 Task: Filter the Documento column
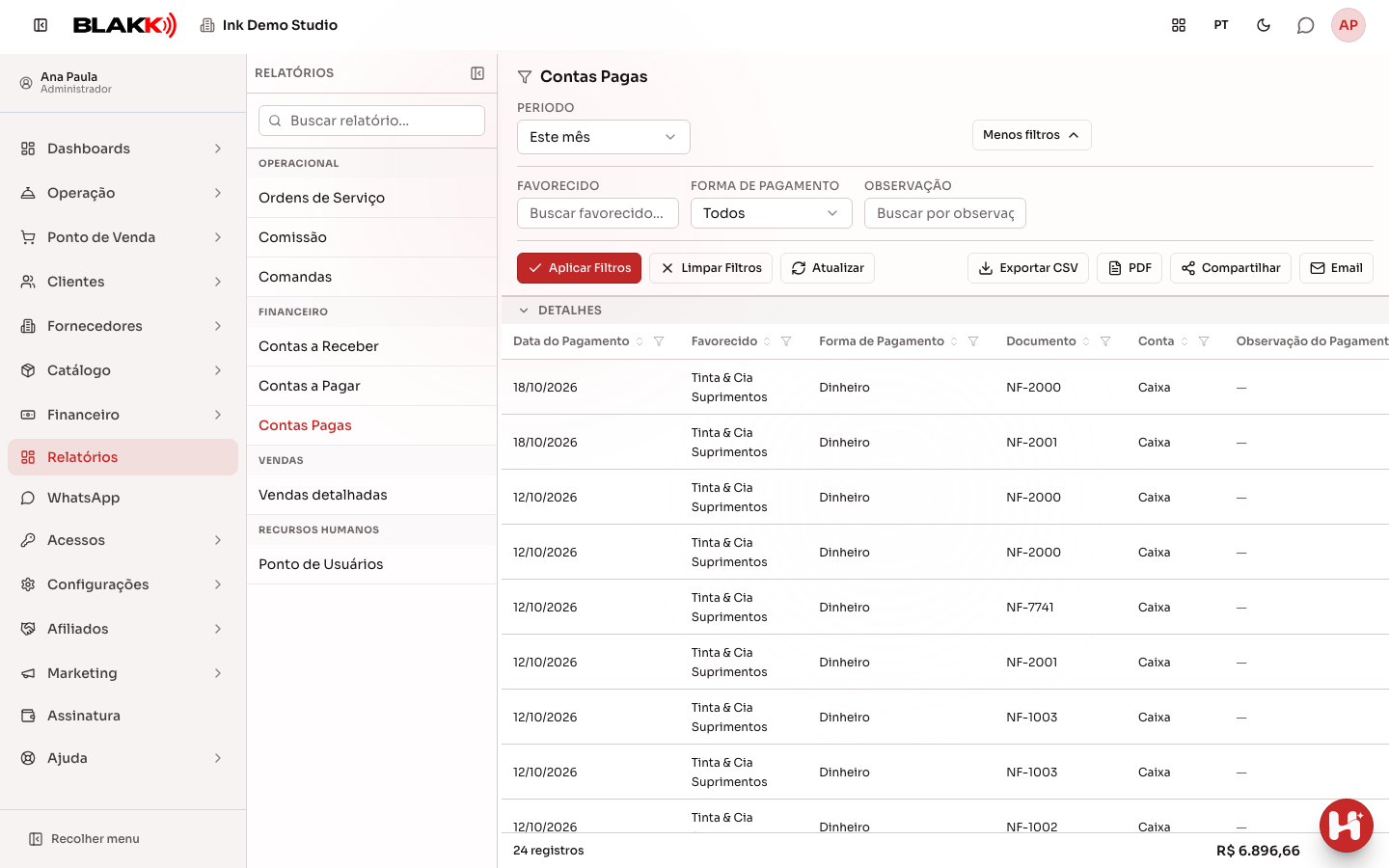pyautogui.click(x=1105, y=341)
